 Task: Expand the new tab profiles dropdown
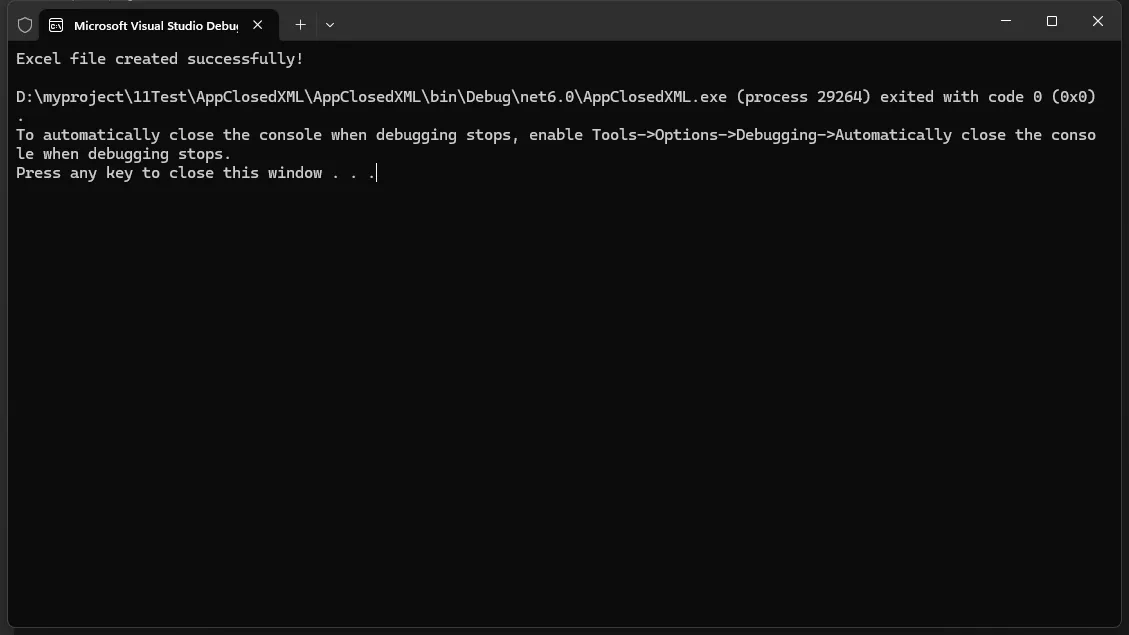click(330, 25)
